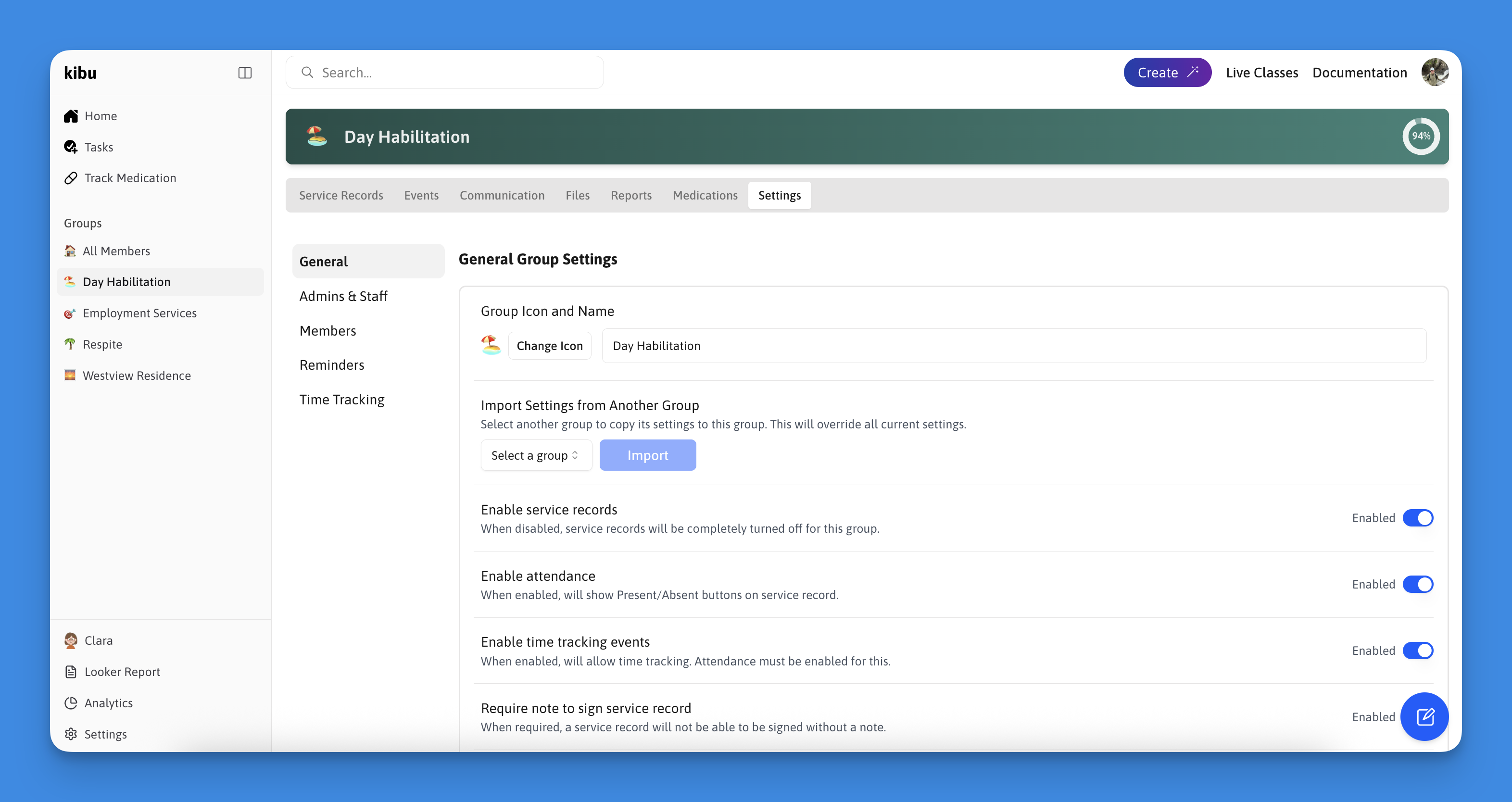Open the Service Records tab
This screenshot has height=802, width=1512.
click(341, 195)
